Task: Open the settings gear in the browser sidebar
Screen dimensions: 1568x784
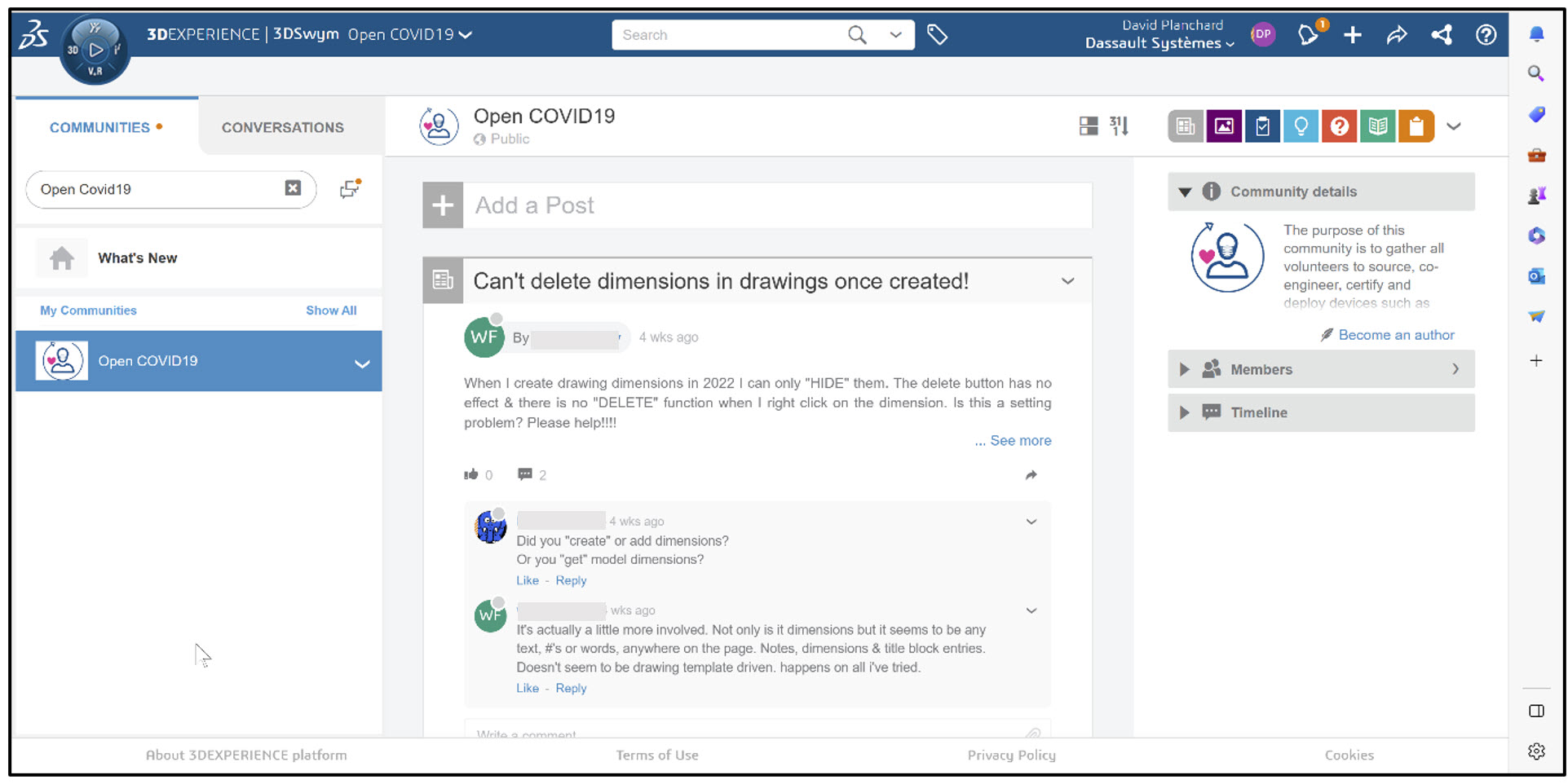Action: pos(1536,751)
